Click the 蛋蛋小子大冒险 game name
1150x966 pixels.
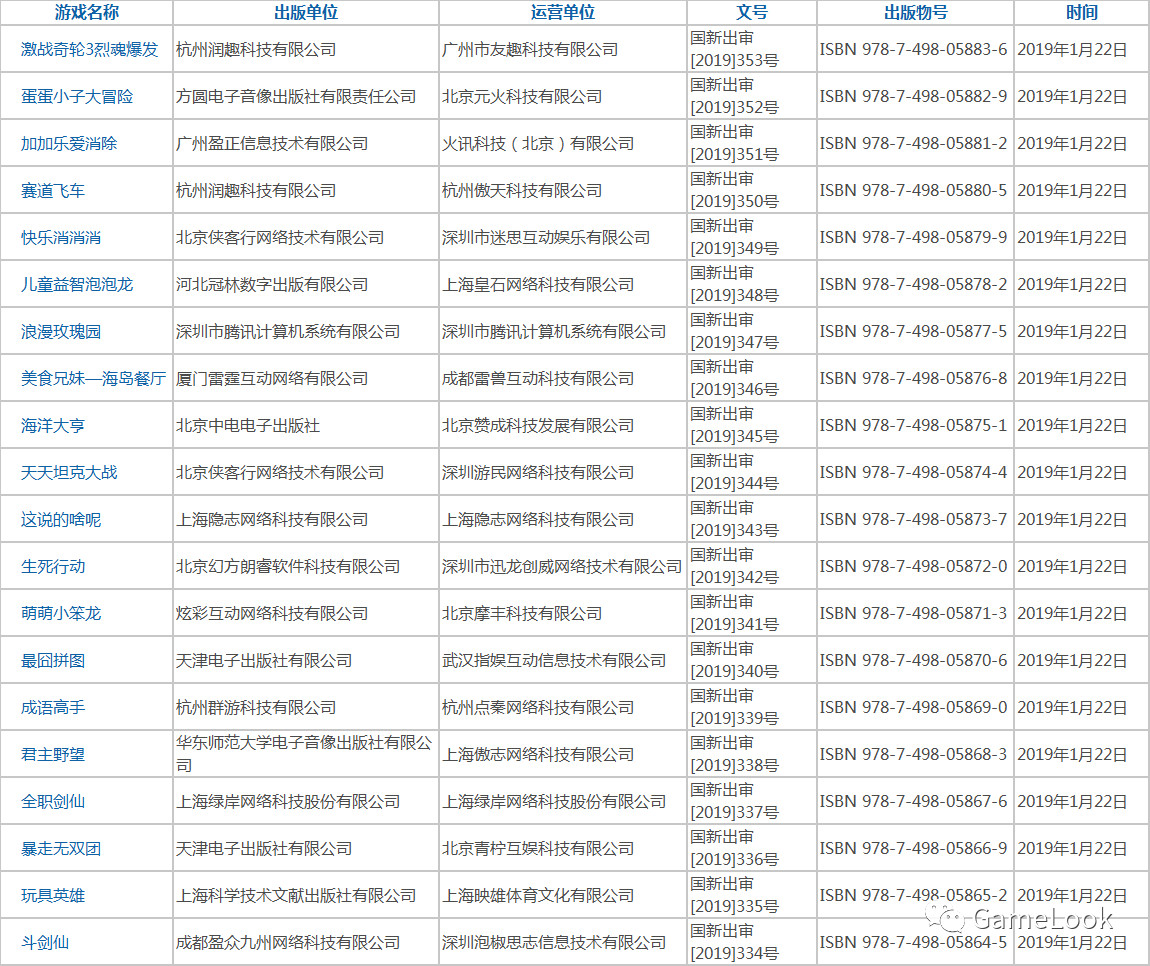(x=77, y=96)
